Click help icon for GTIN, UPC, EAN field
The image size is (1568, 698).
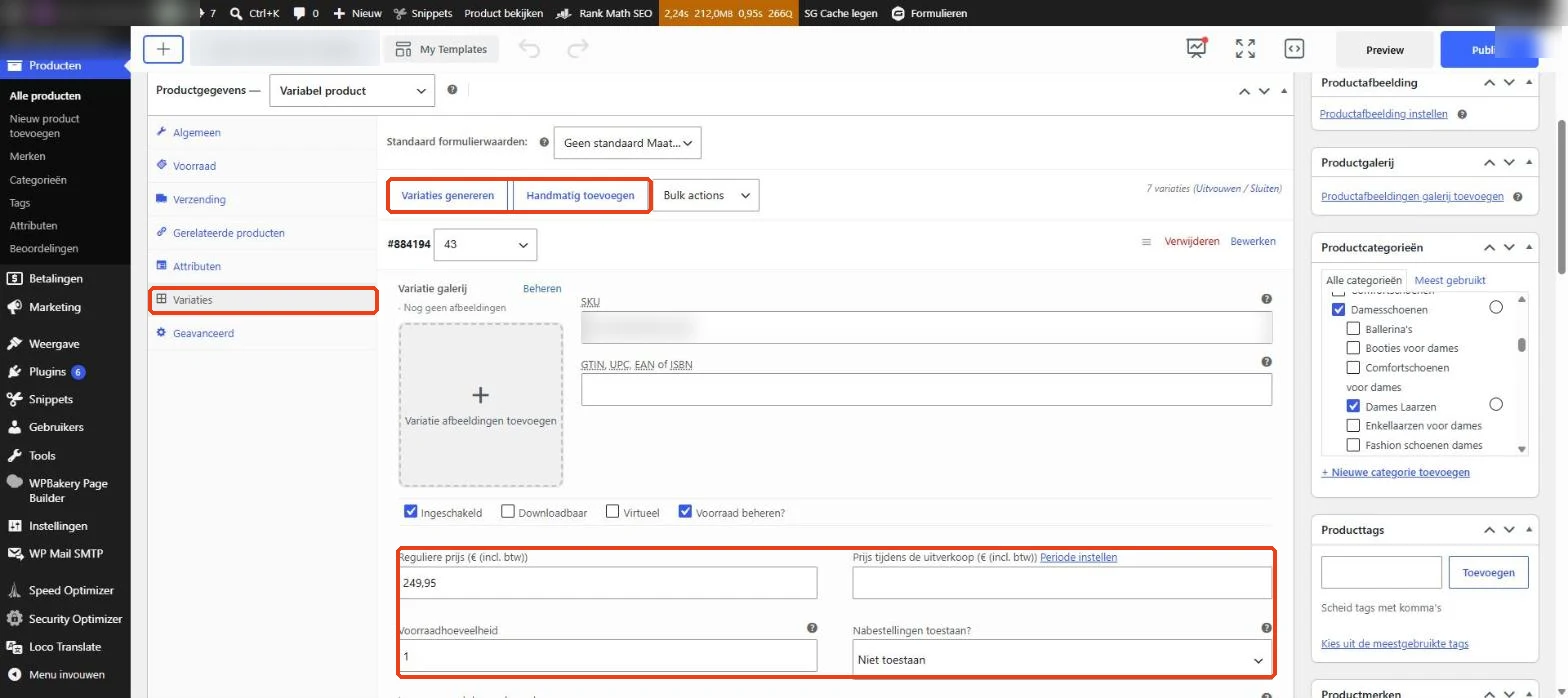click(1266, 362)
